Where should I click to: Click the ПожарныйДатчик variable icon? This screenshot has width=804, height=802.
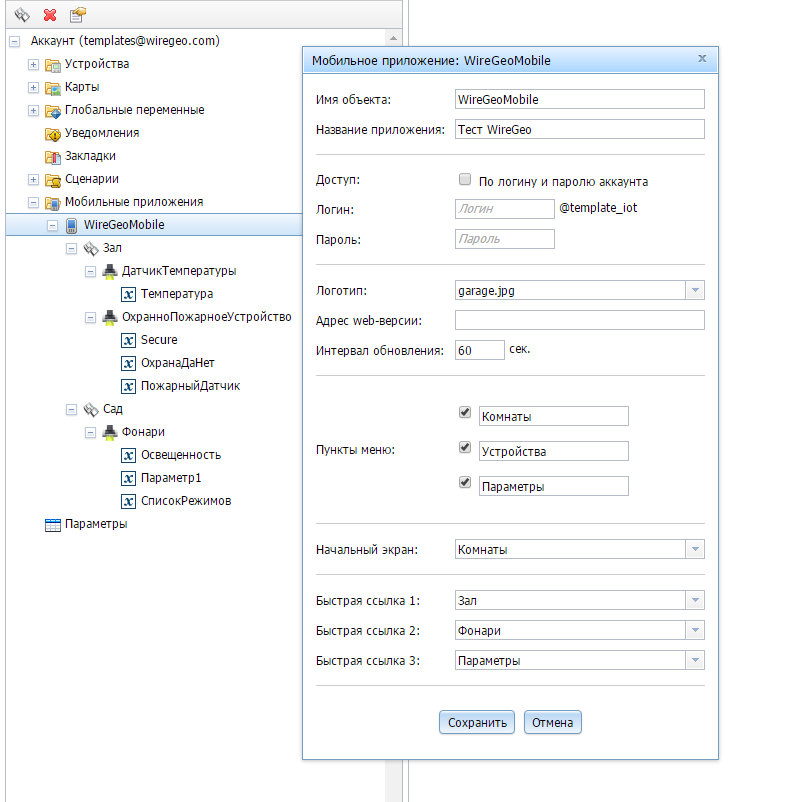128,387
